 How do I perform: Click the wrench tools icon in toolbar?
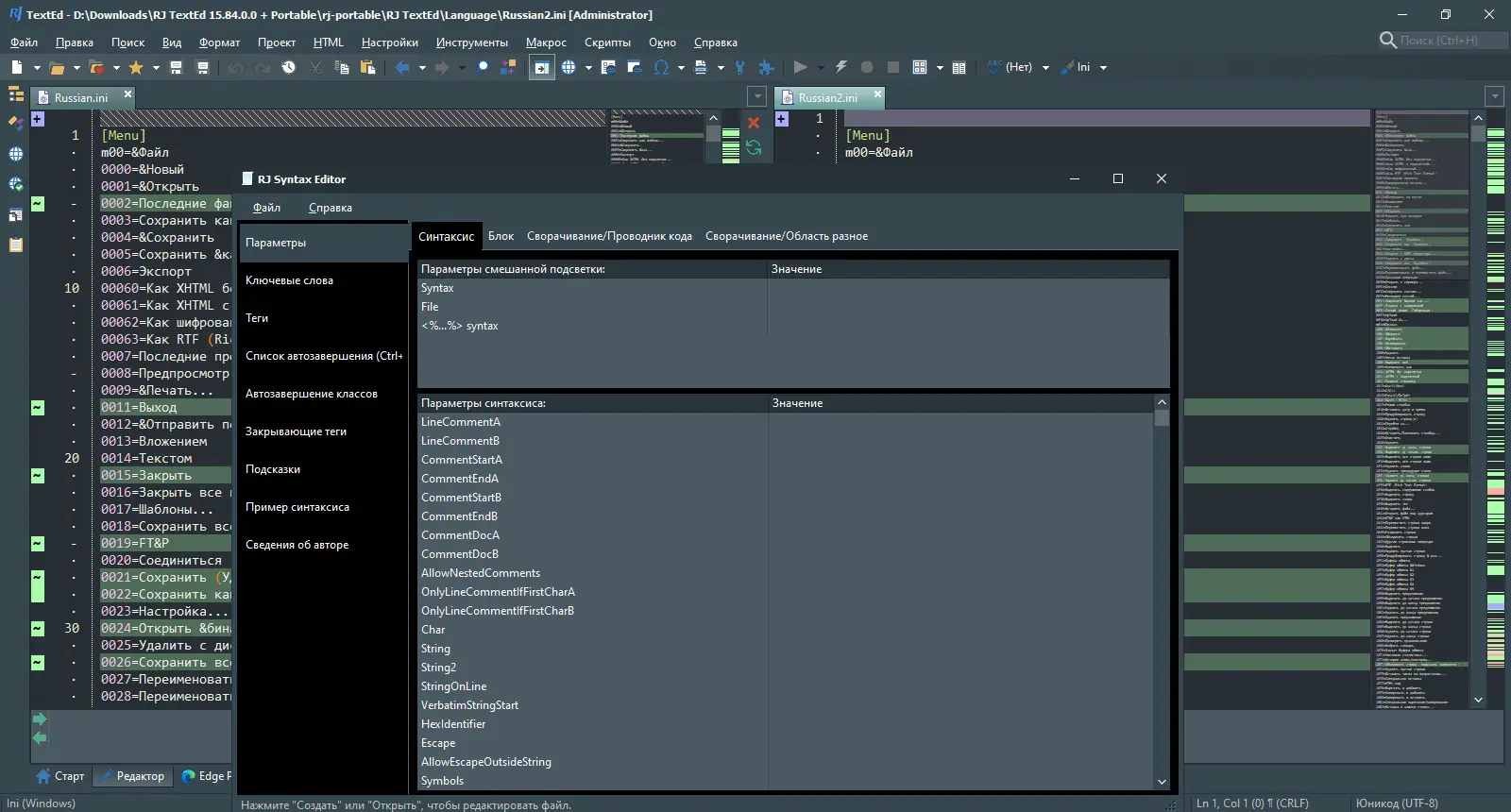pyautogui.click(x=739, y=67)
